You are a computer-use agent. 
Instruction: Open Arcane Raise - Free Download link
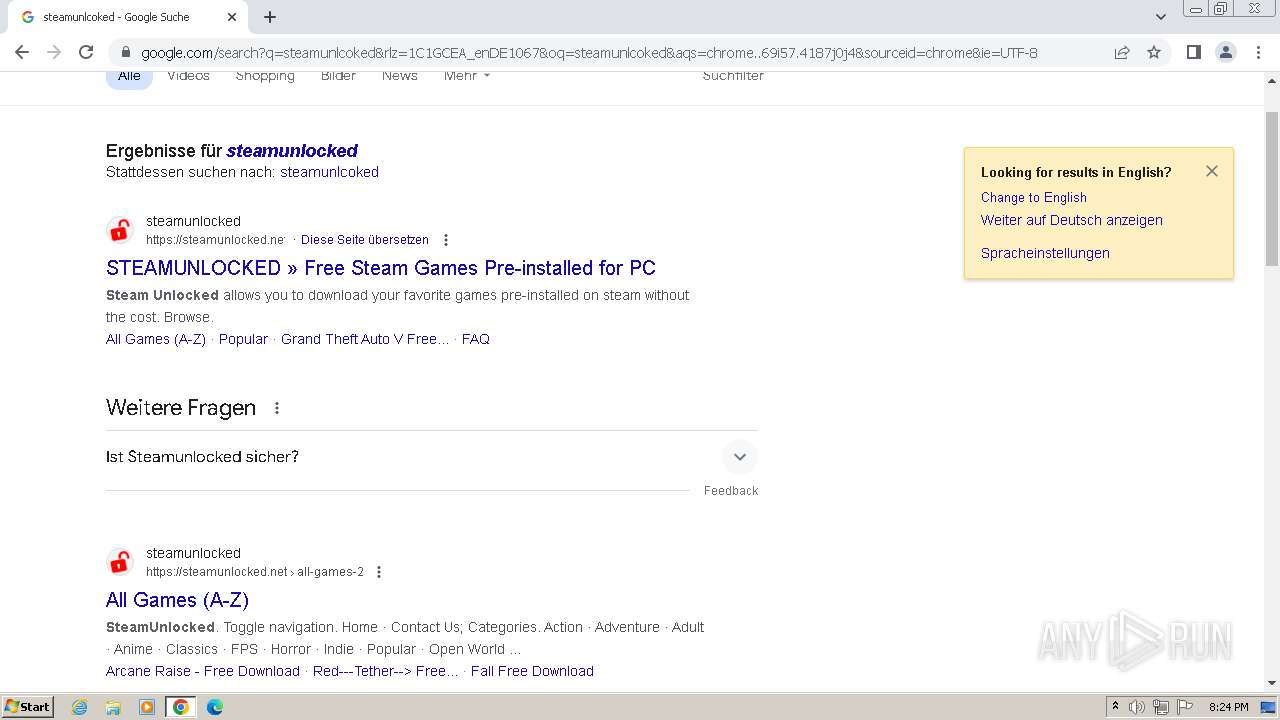click(x=203, y=671)
